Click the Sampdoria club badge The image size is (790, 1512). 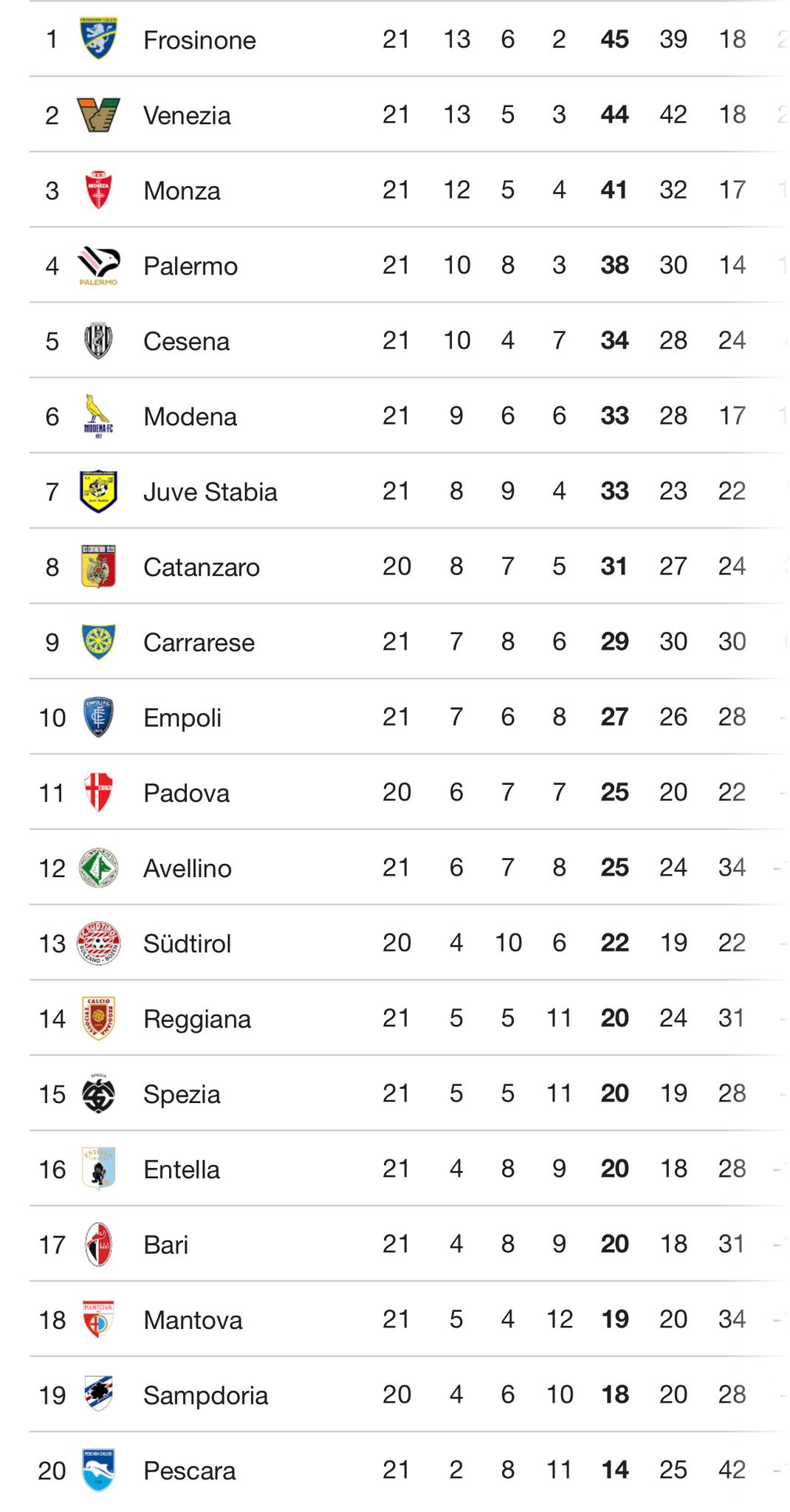[x=98, y=1395]
